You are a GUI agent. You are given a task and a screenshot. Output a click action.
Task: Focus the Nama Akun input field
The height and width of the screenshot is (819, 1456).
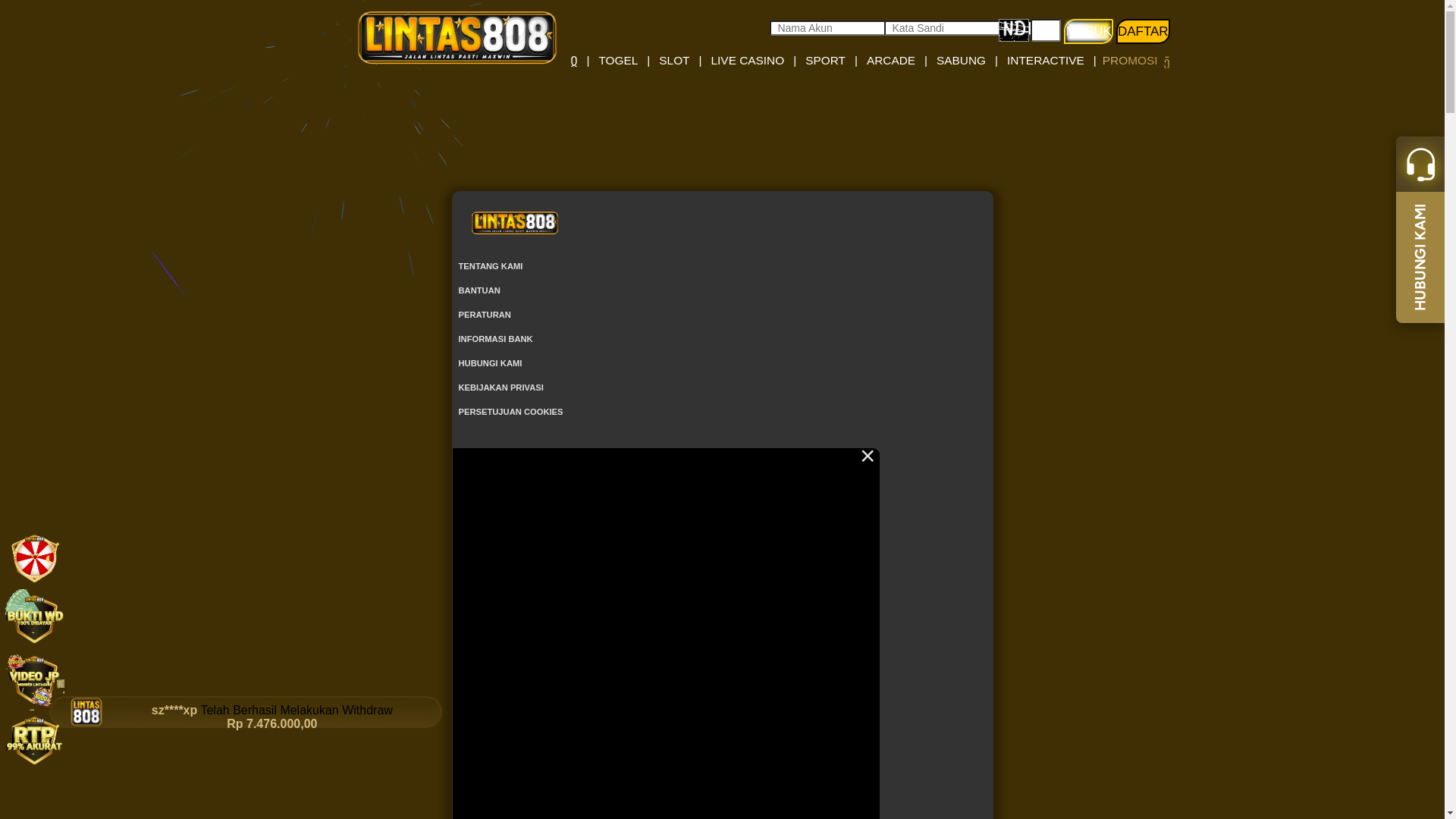pyautogui.click(x=827, y=28)
